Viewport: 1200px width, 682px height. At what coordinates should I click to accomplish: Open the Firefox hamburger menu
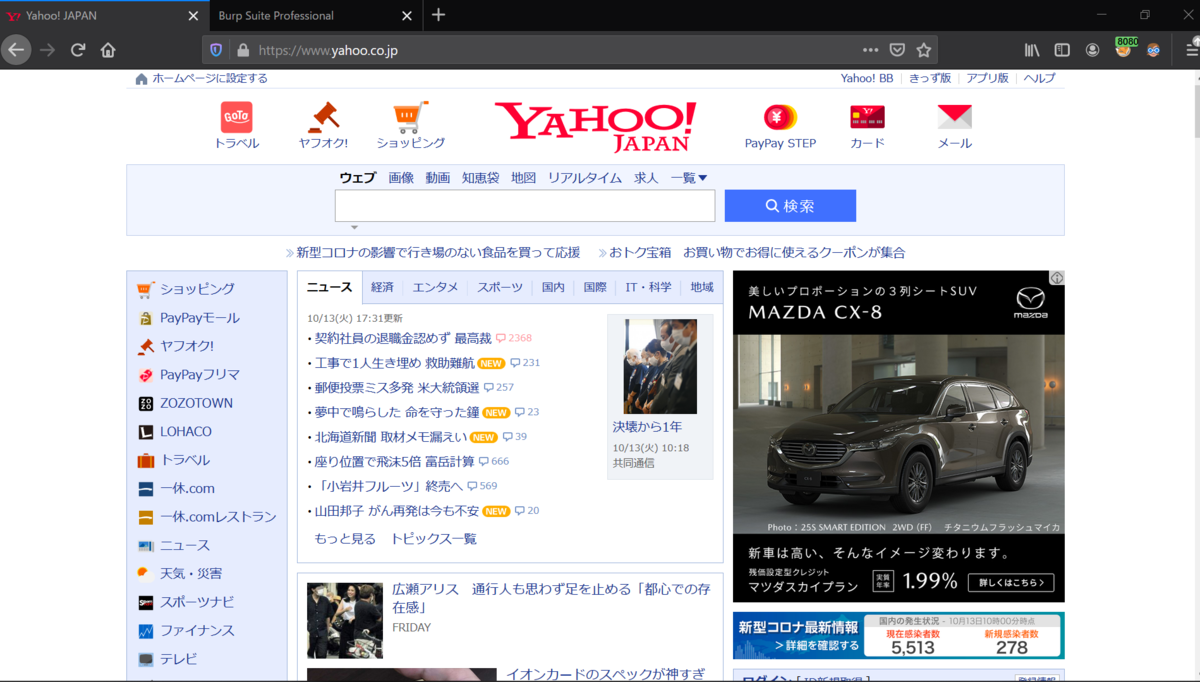(x=1192, y=50)
